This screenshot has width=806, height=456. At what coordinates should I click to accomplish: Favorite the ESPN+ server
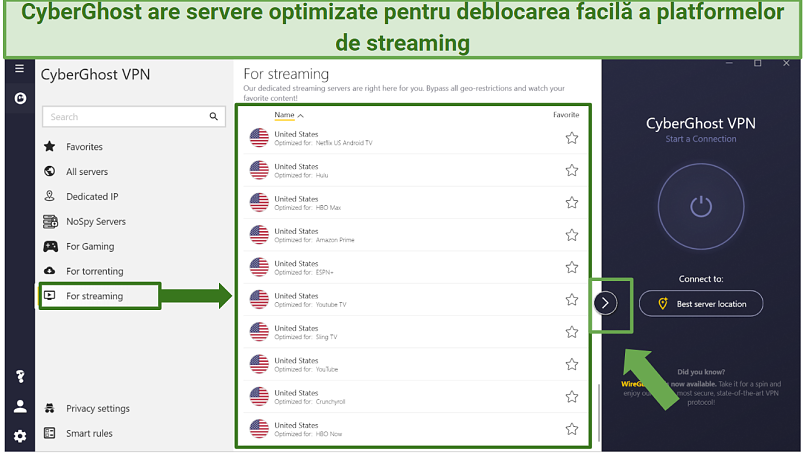[572, 267]
